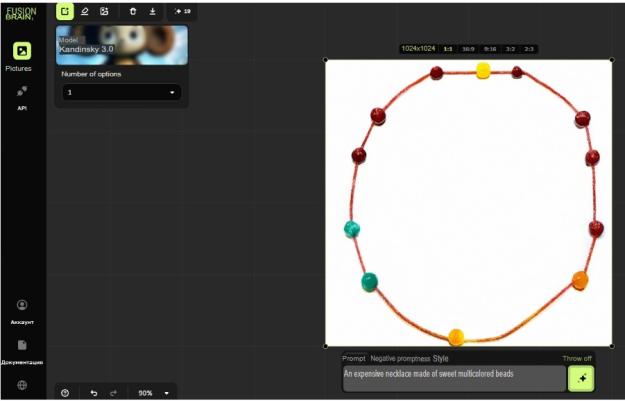625x401 pixels.
Task: Select the eraser tool
Action: pyautogui.click(x=85, y=11)
